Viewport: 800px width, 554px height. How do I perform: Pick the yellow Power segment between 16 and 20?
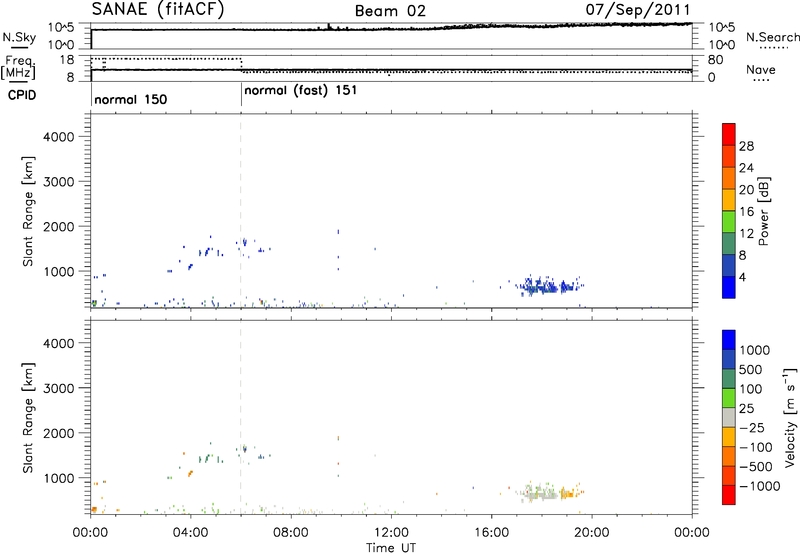pos(729,199)
